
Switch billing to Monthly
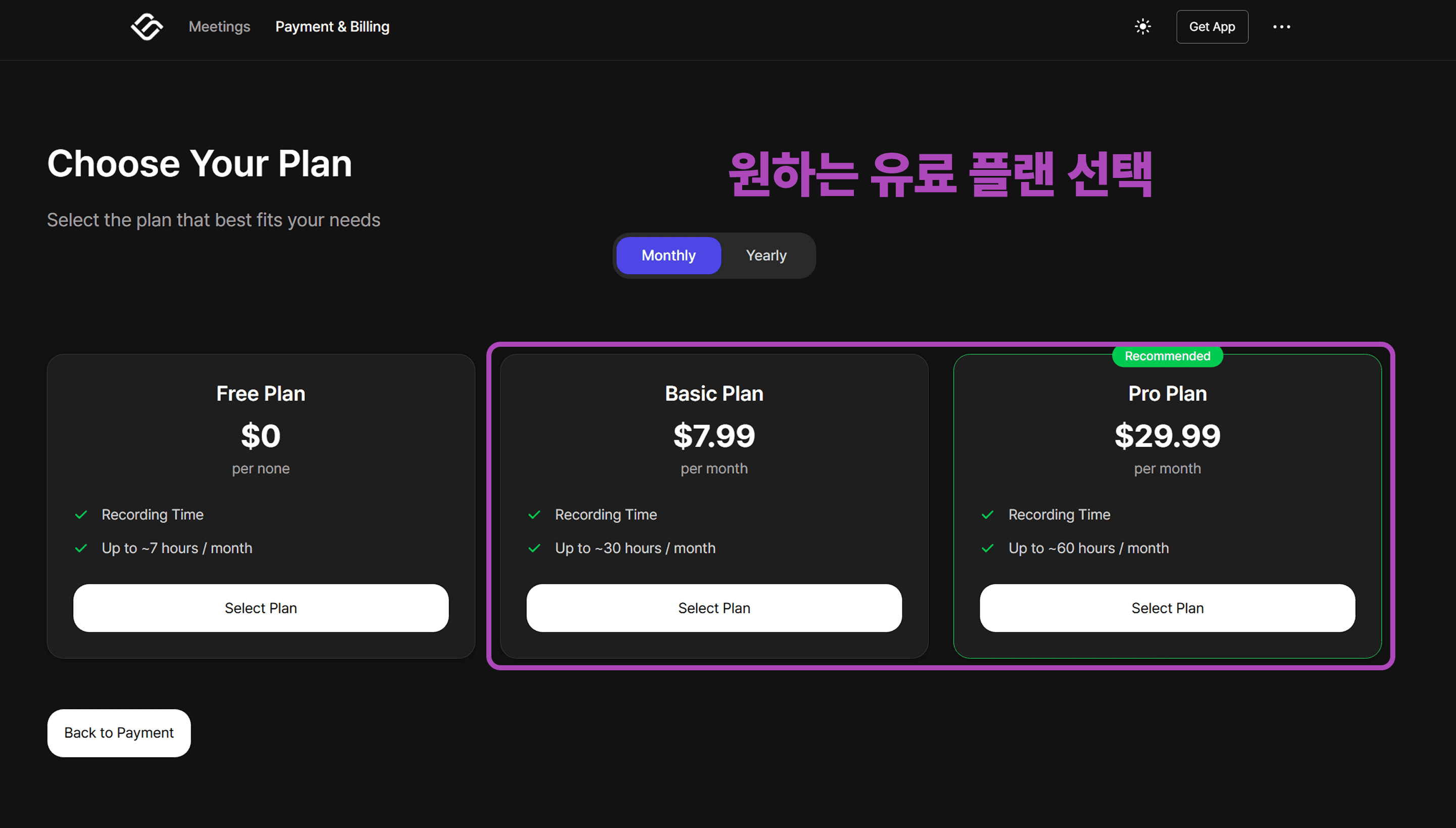pos(668,255)
